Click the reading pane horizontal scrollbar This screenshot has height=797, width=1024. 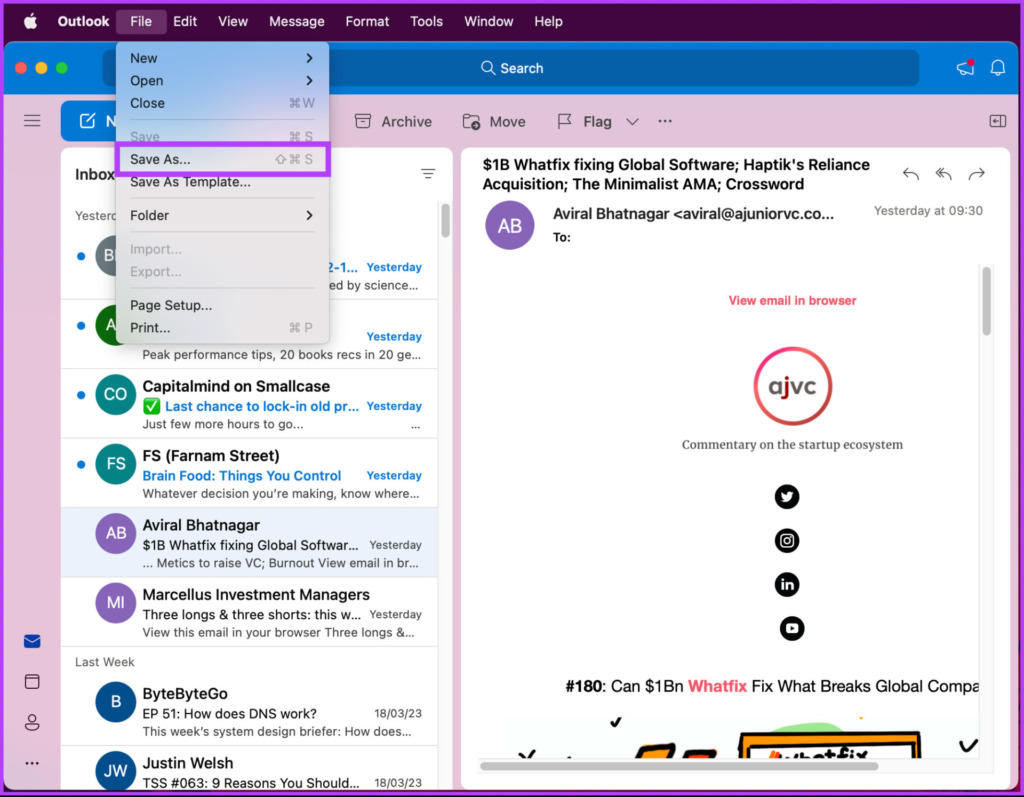(x=679, y=766)
